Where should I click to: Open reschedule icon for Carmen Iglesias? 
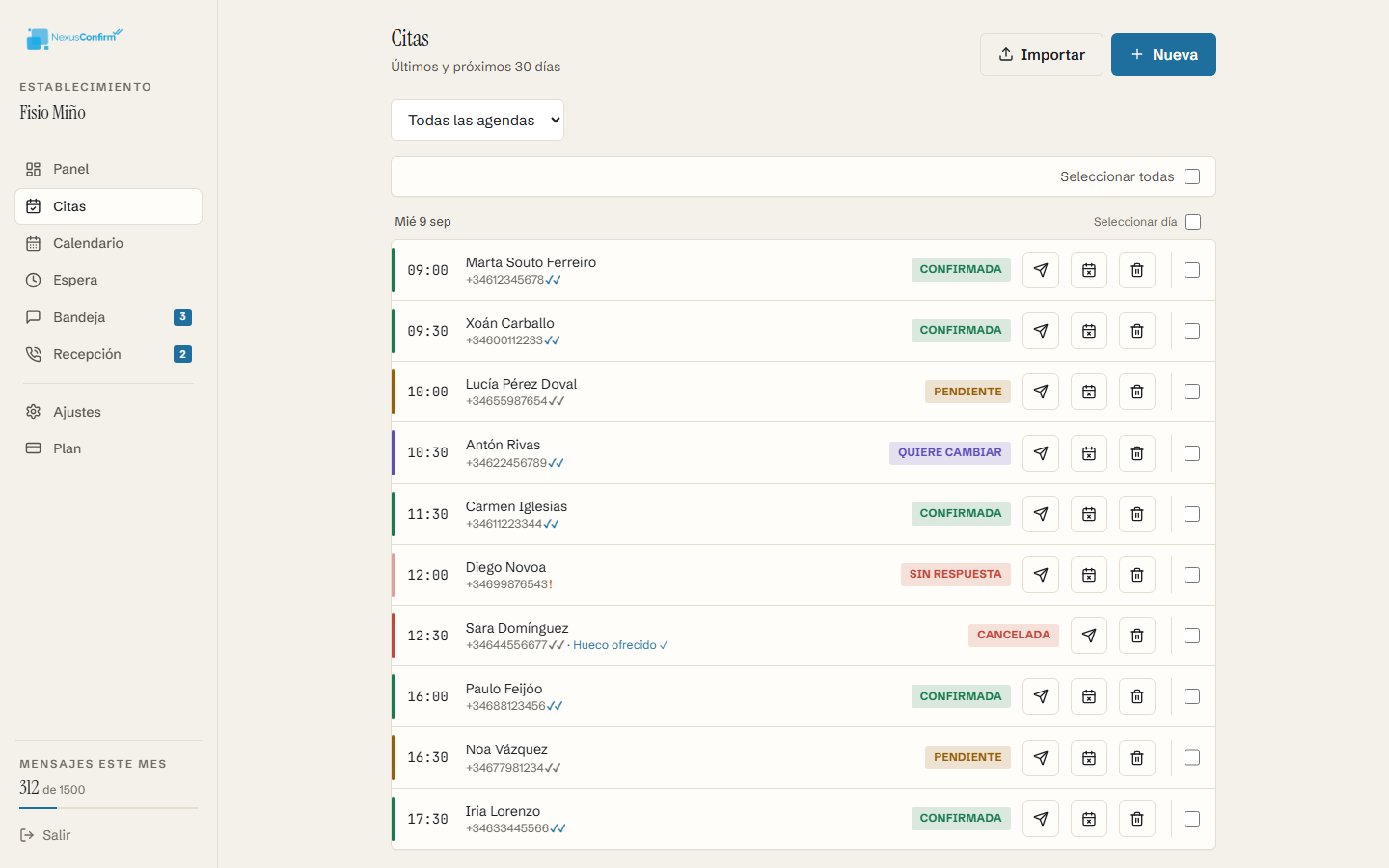click(x=1089, y=514)
